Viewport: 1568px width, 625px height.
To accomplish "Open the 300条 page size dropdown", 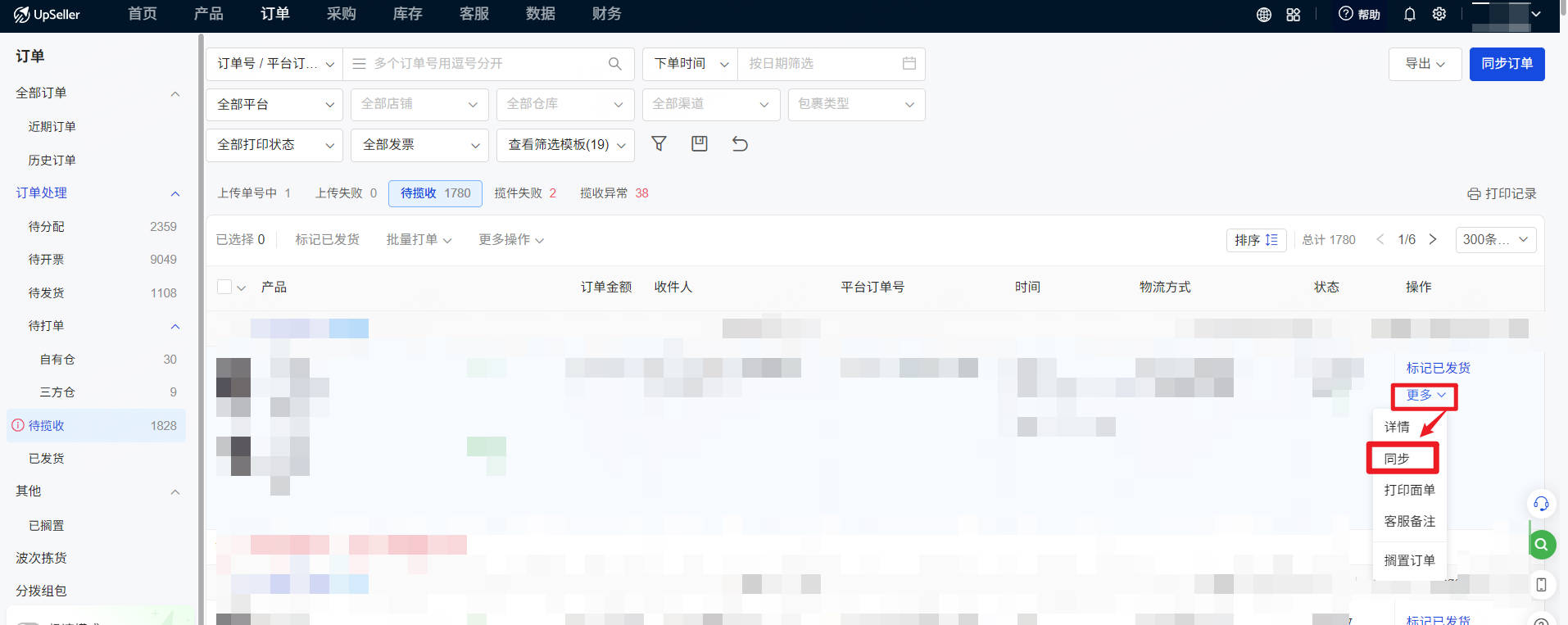I will (1495, 239).
